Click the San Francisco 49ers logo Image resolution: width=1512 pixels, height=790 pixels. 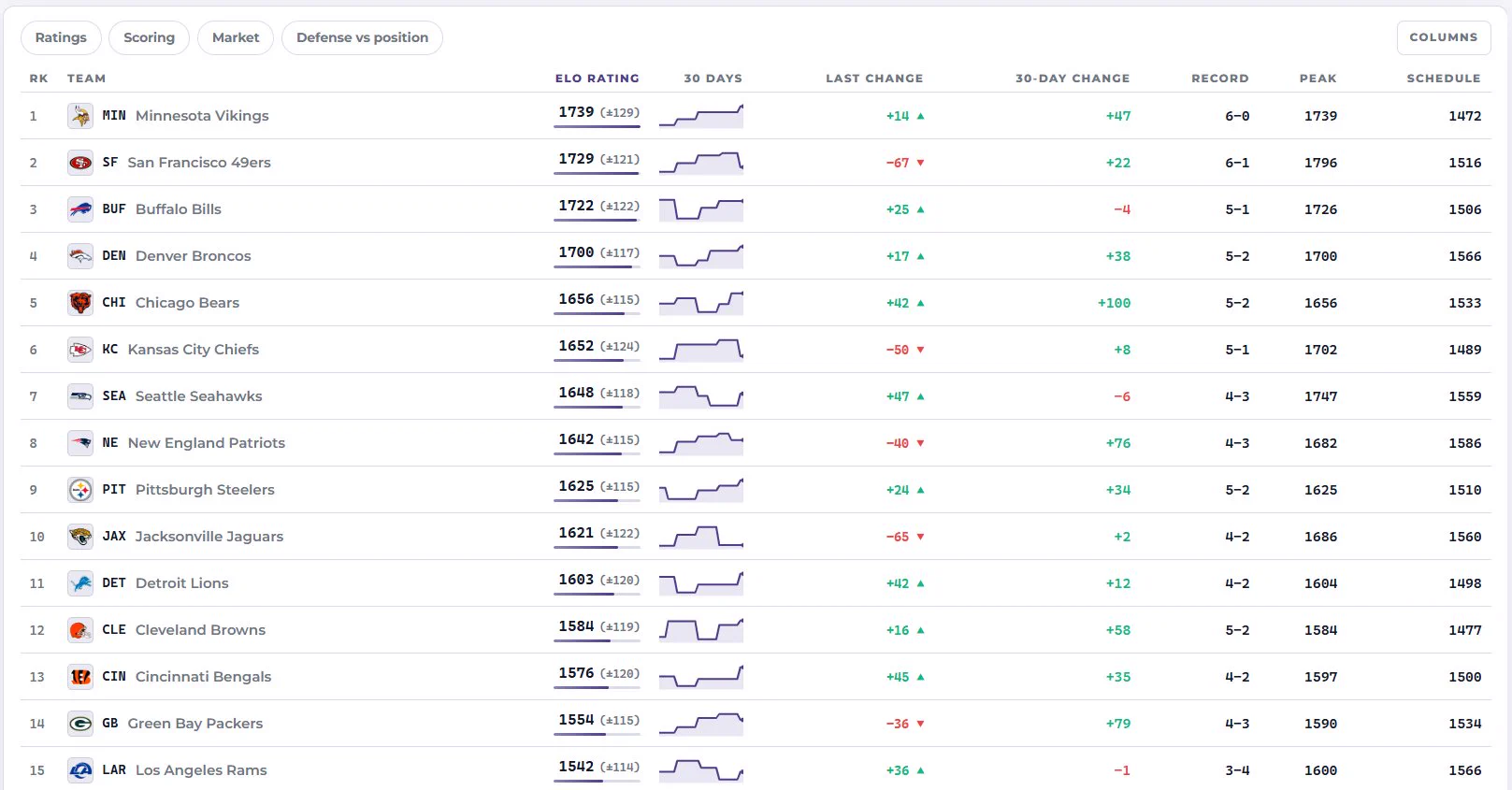point(80,163)
